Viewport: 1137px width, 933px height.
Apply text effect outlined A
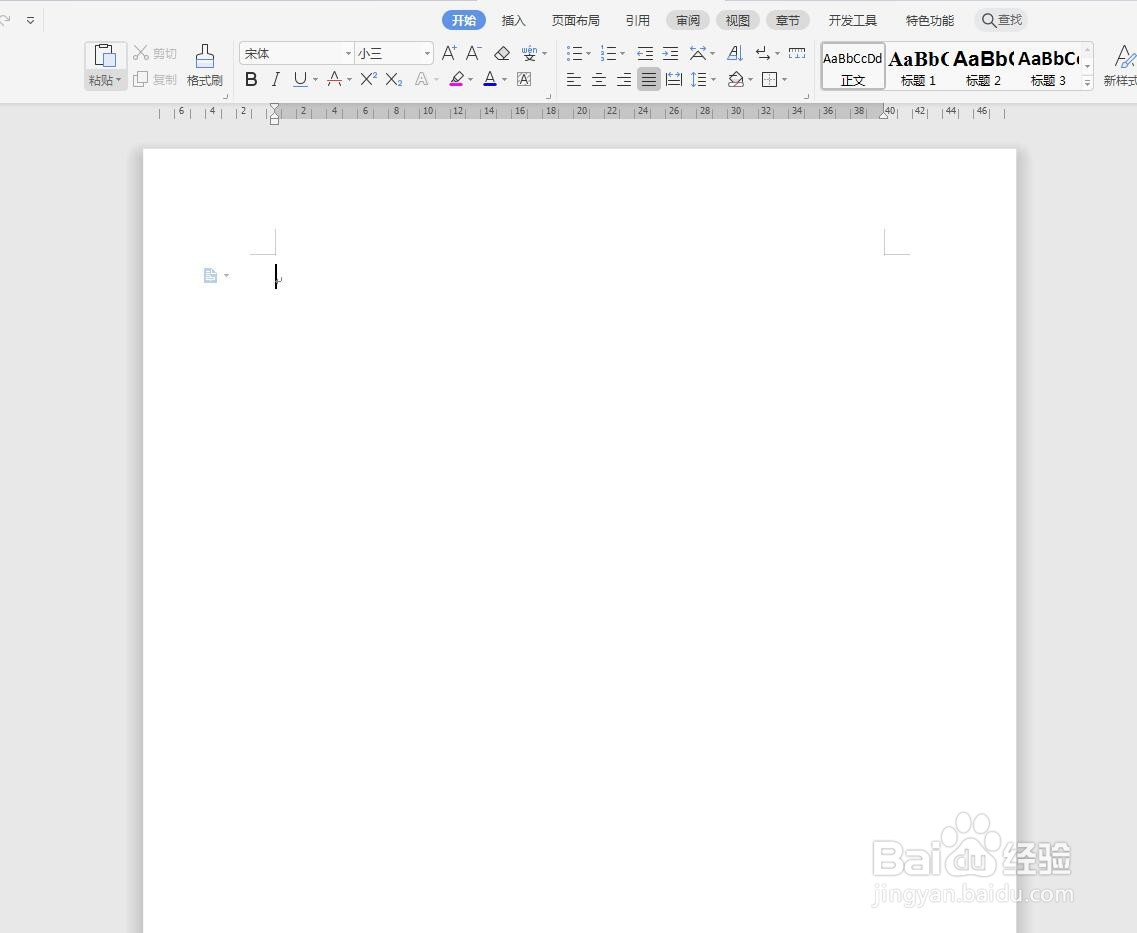tap(421, 79)
